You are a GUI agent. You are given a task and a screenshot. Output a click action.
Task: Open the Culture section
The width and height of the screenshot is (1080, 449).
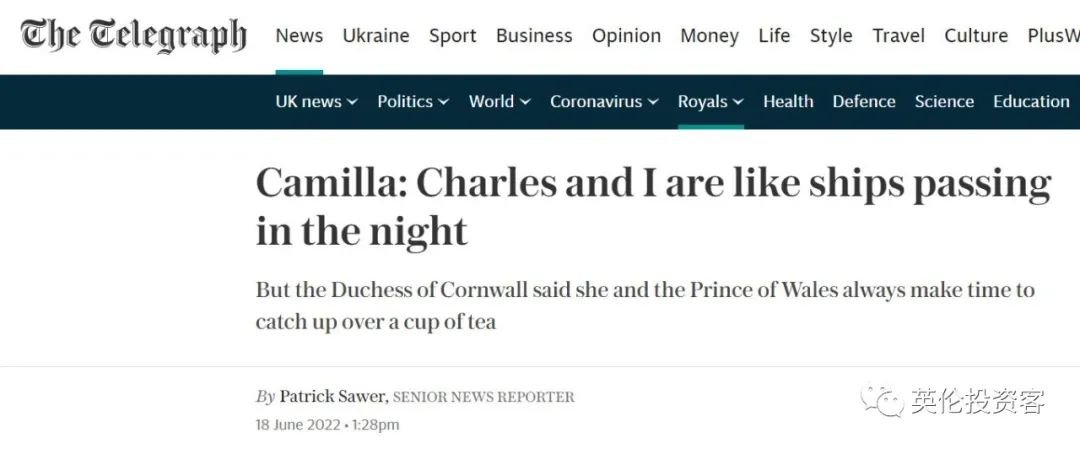pos(976,36)
